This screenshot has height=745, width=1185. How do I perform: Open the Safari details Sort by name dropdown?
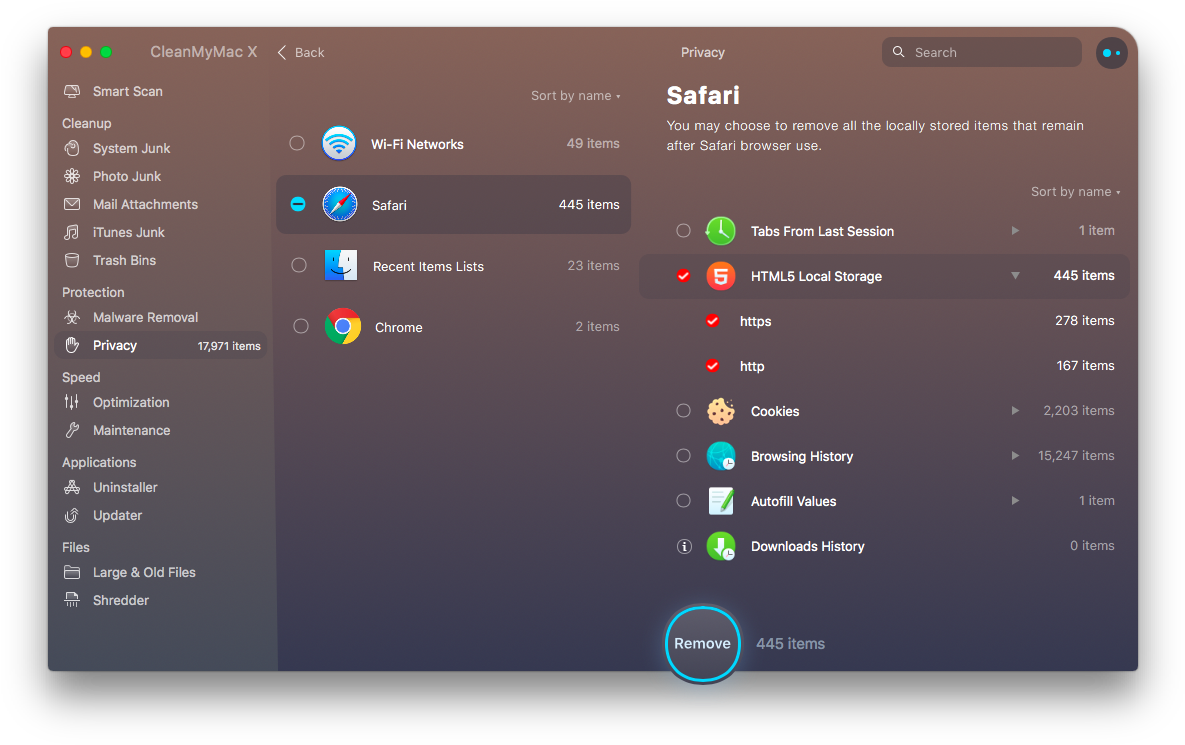click(1075, 192)
